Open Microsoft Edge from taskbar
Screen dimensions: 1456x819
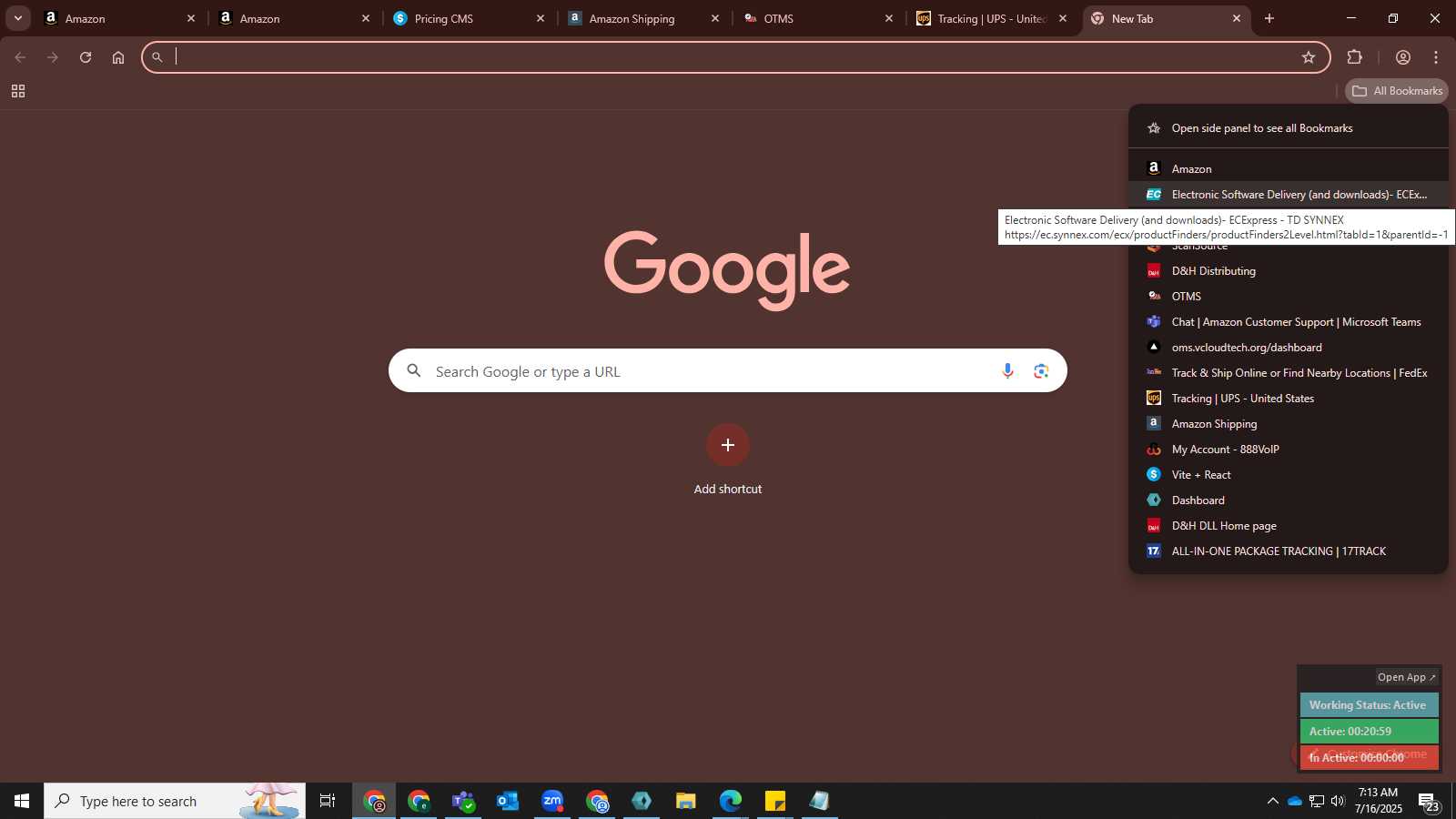pos(731,801)
